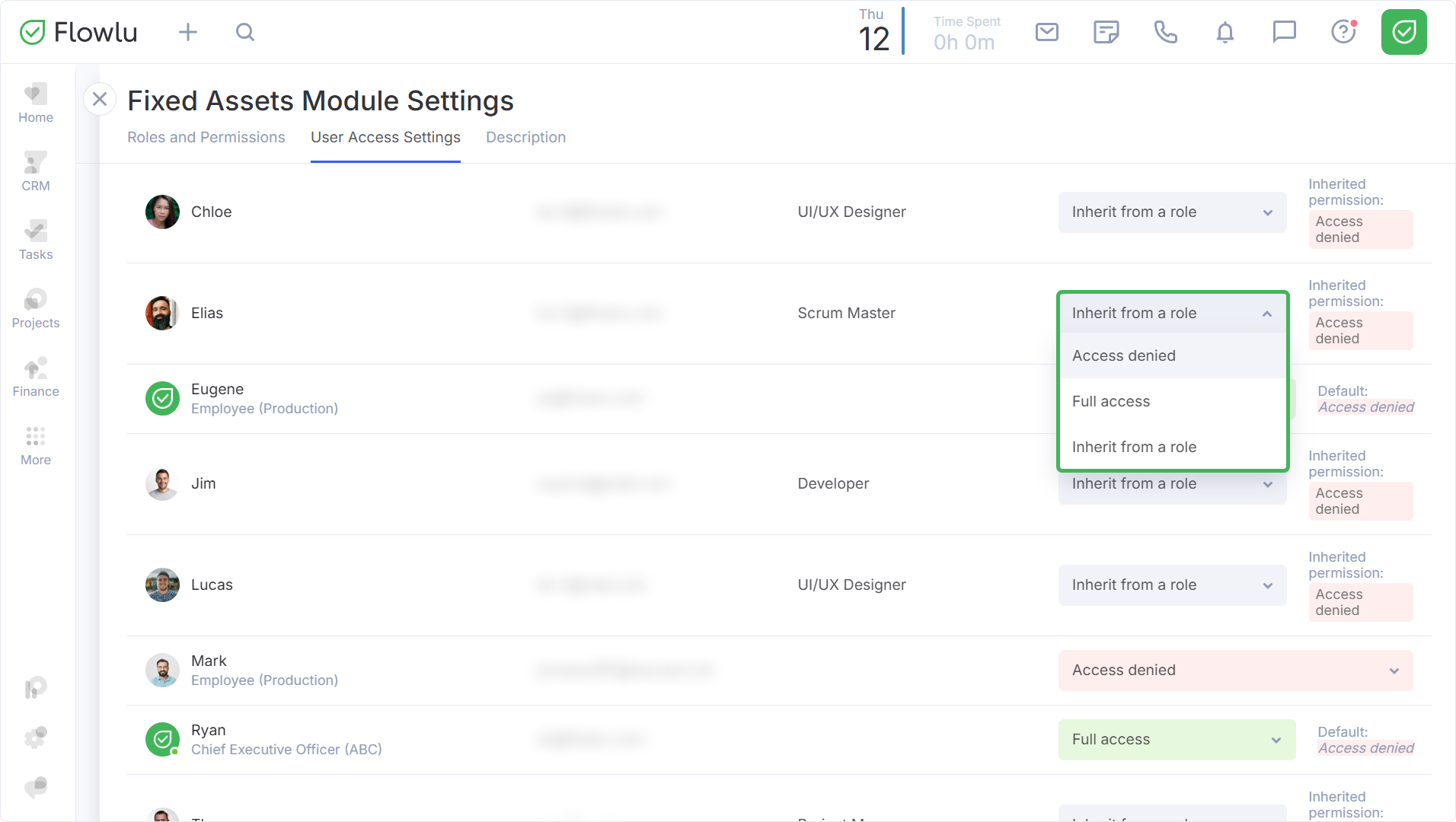1456x822 pixels.
Task: Open Finance module in sidebar
Action: (x=36, y=377)
